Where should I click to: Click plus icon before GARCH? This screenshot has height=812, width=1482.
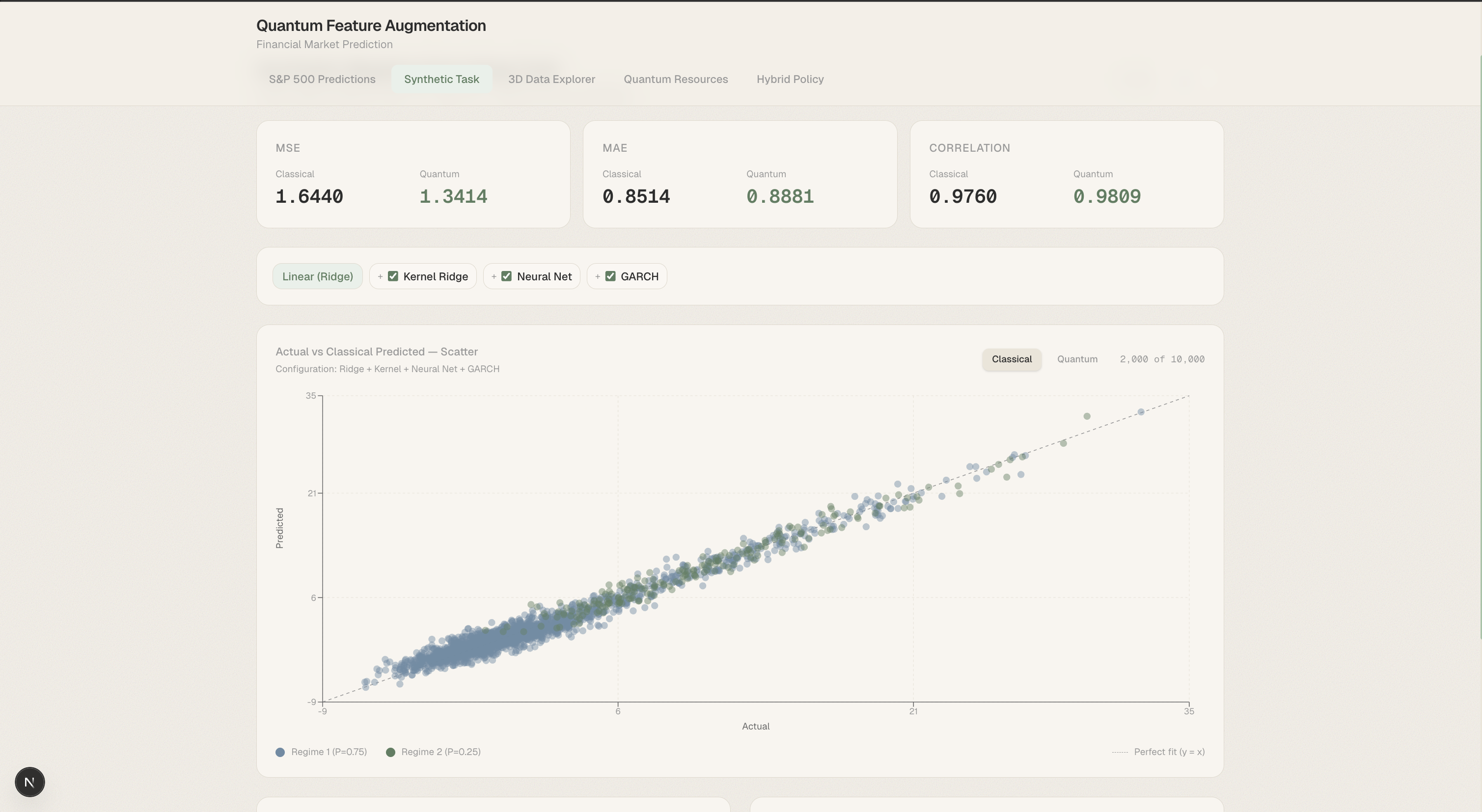point(598,276)
